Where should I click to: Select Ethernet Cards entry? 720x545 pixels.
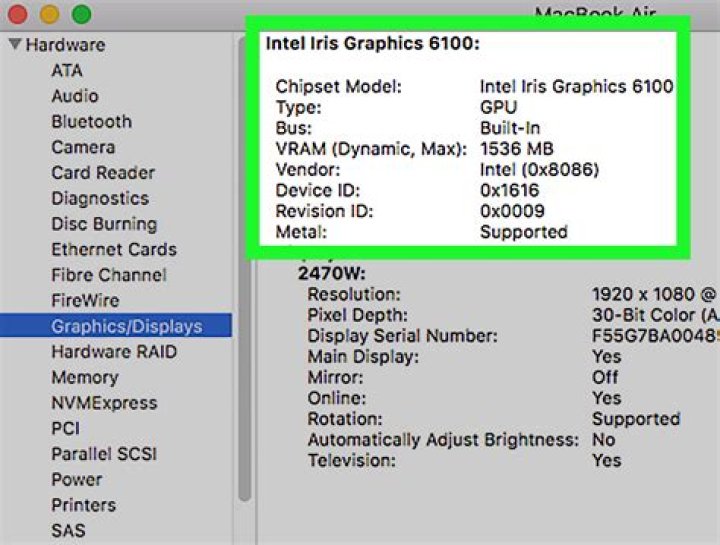pyautogui.click(x=114, y=250)
